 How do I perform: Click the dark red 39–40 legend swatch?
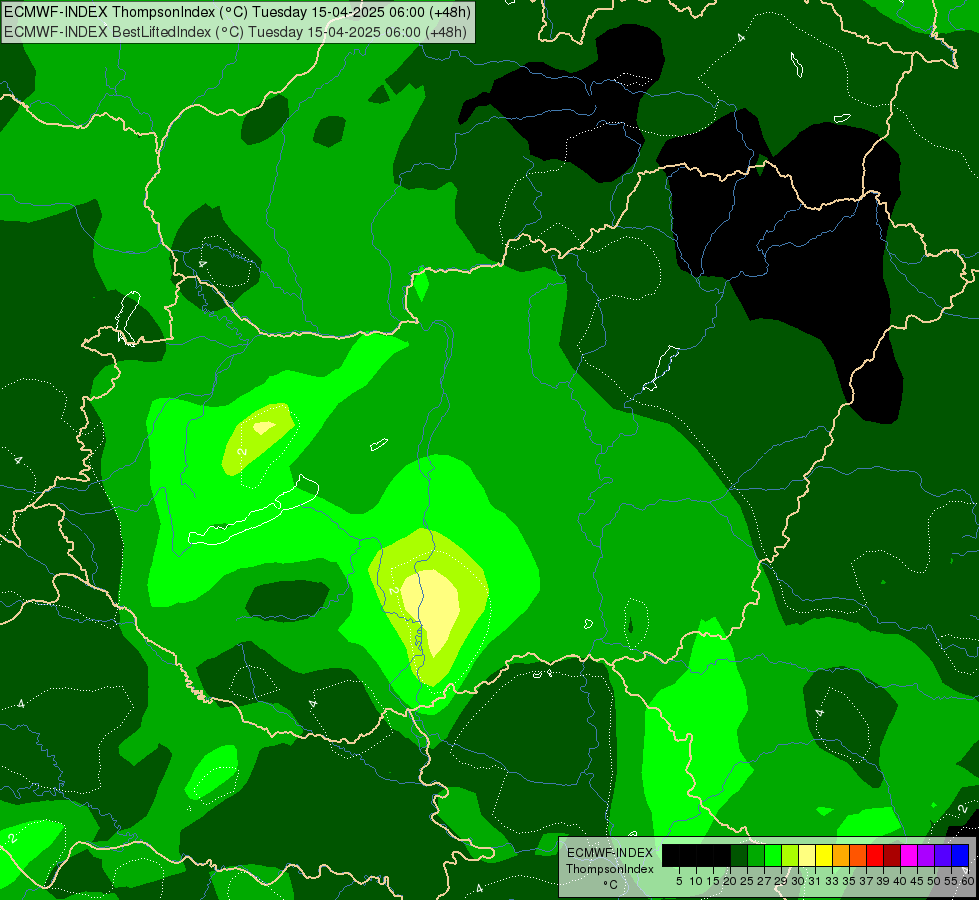click(x=892, y=855)
